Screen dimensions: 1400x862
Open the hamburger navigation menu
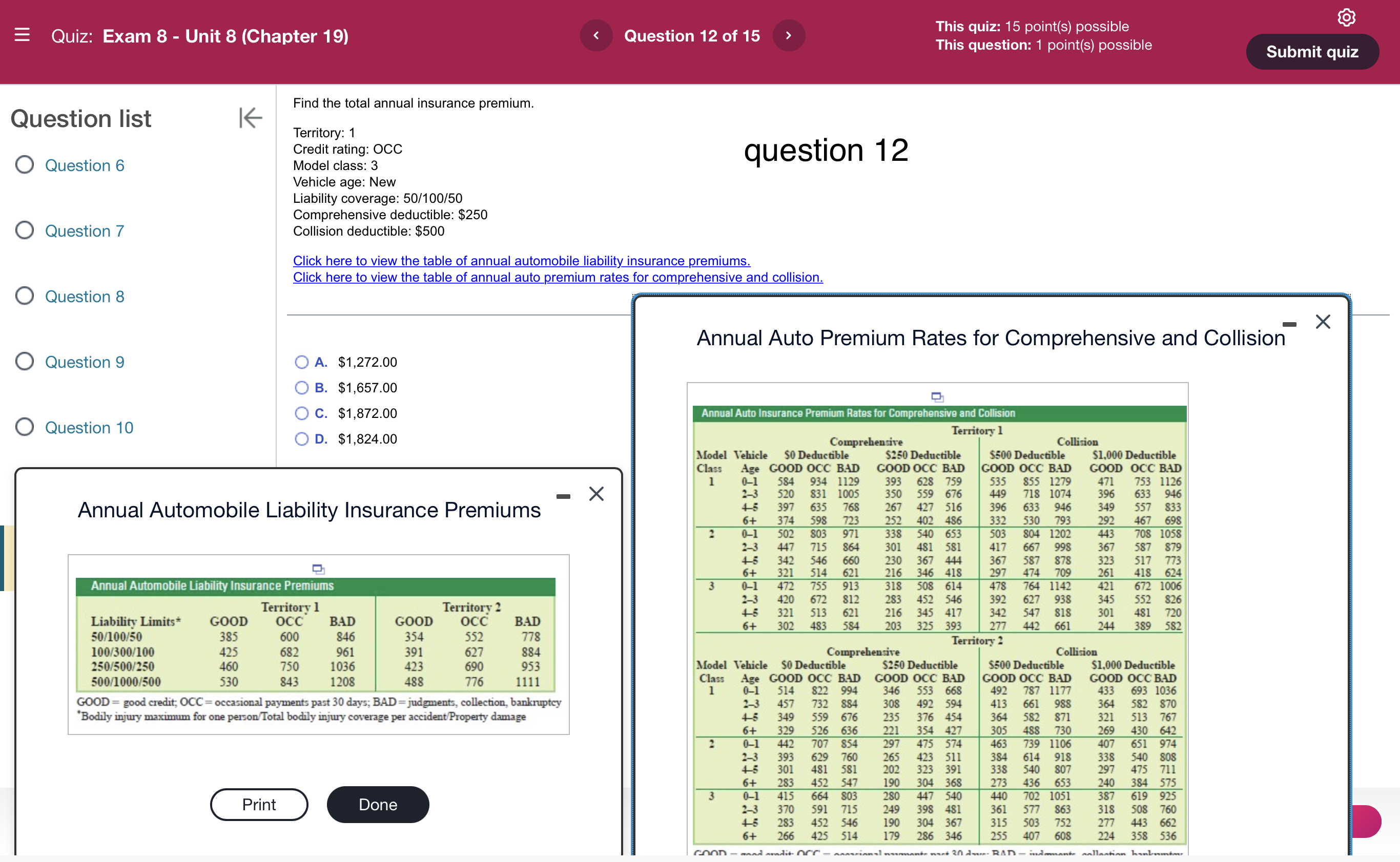tap(22, 35)
